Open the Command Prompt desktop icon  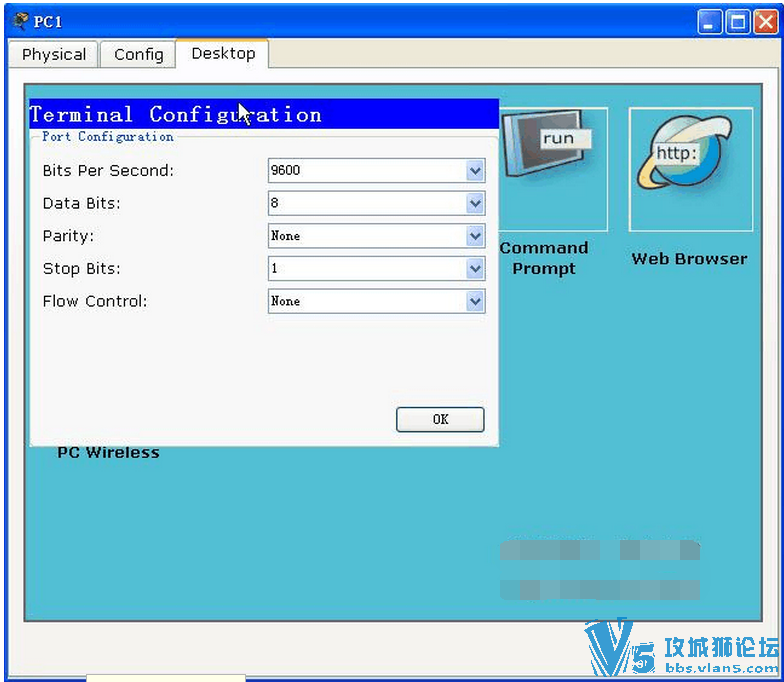pyautogui.click(x=554, y=170)
